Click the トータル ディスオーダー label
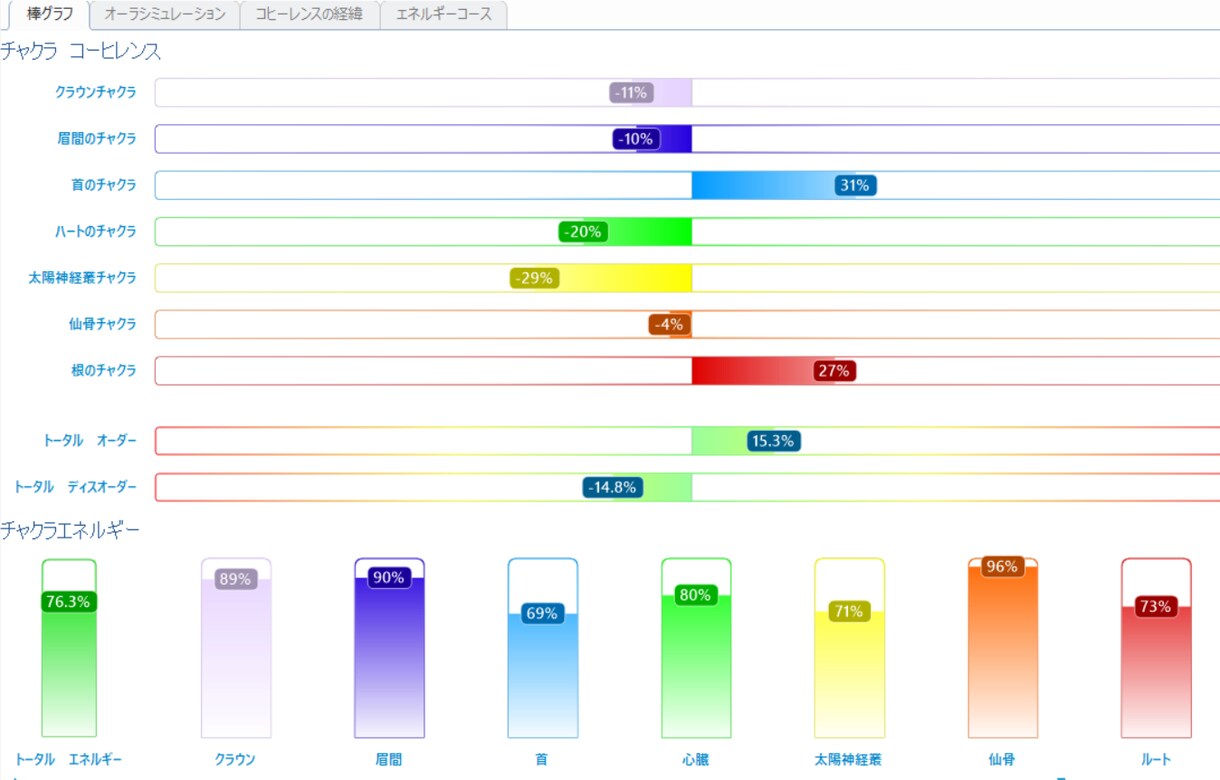 pos(75,487)
